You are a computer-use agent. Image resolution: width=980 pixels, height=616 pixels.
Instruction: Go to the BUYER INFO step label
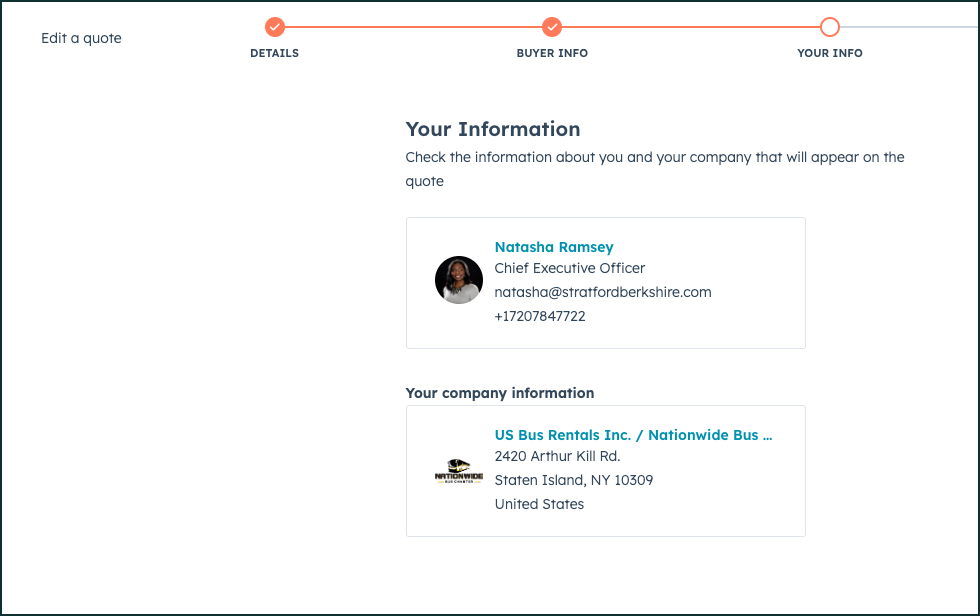tap(552, 53)
